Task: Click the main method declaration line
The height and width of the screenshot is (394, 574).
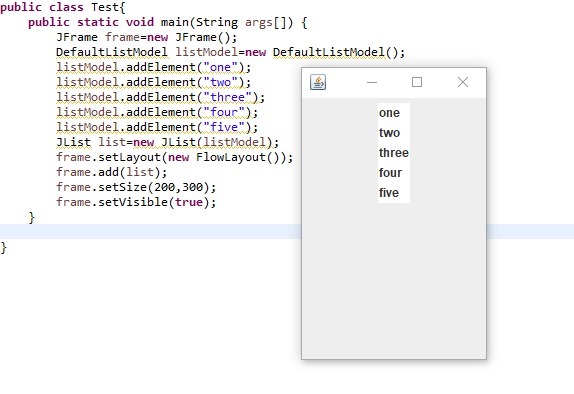Action: click(168, 22)
